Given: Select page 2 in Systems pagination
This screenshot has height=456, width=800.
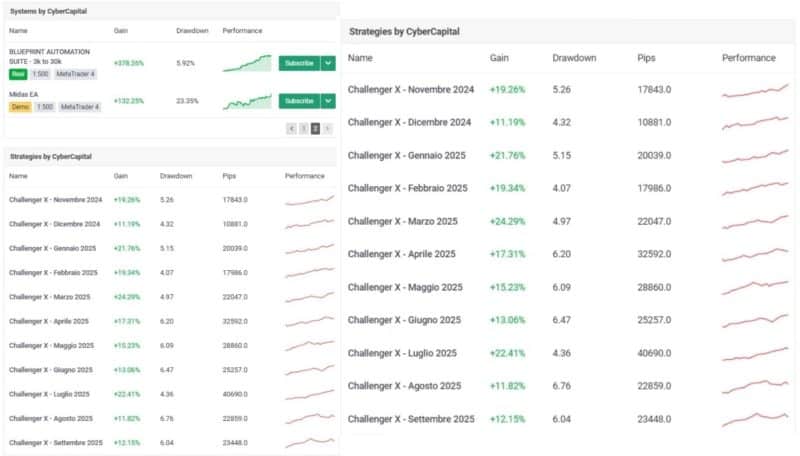Looking at the screenshot, I should (x=315, y=128).
